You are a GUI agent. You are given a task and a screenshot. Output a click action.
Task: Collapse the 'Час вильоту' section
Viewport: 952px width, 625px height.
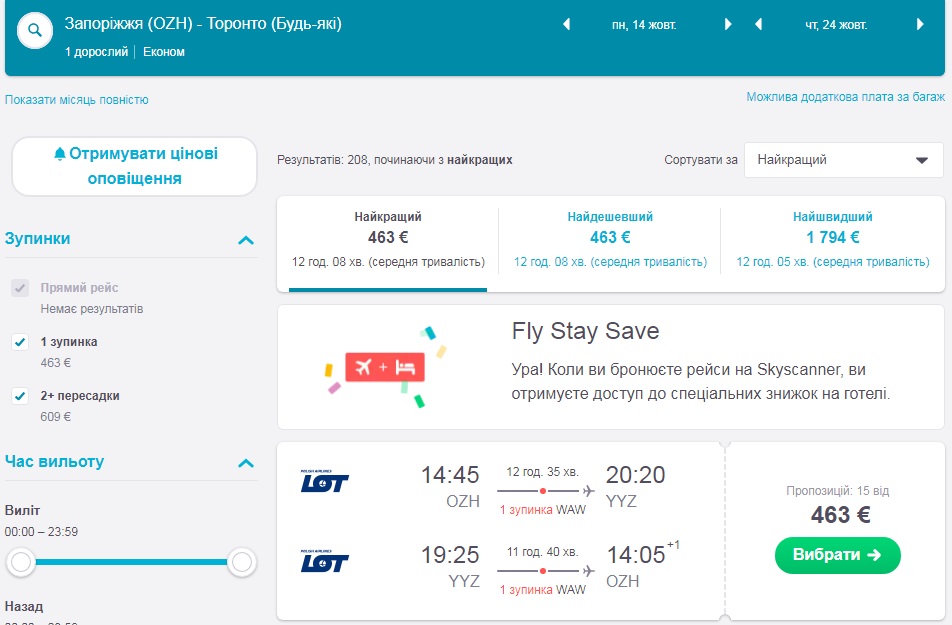coord(245,463)
